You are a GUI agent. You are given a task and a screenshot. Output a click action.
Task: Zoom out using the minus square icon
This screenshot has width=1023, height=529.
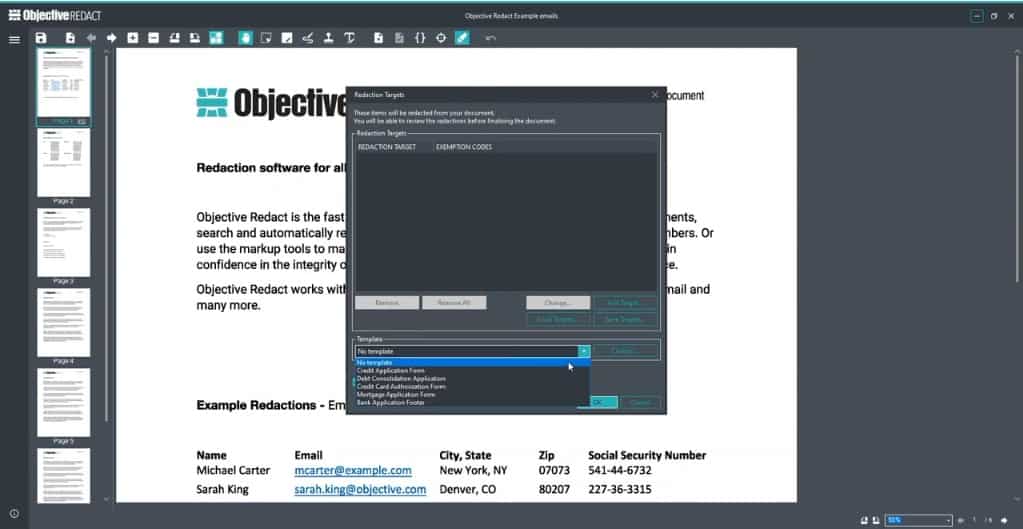coord(153,38)
